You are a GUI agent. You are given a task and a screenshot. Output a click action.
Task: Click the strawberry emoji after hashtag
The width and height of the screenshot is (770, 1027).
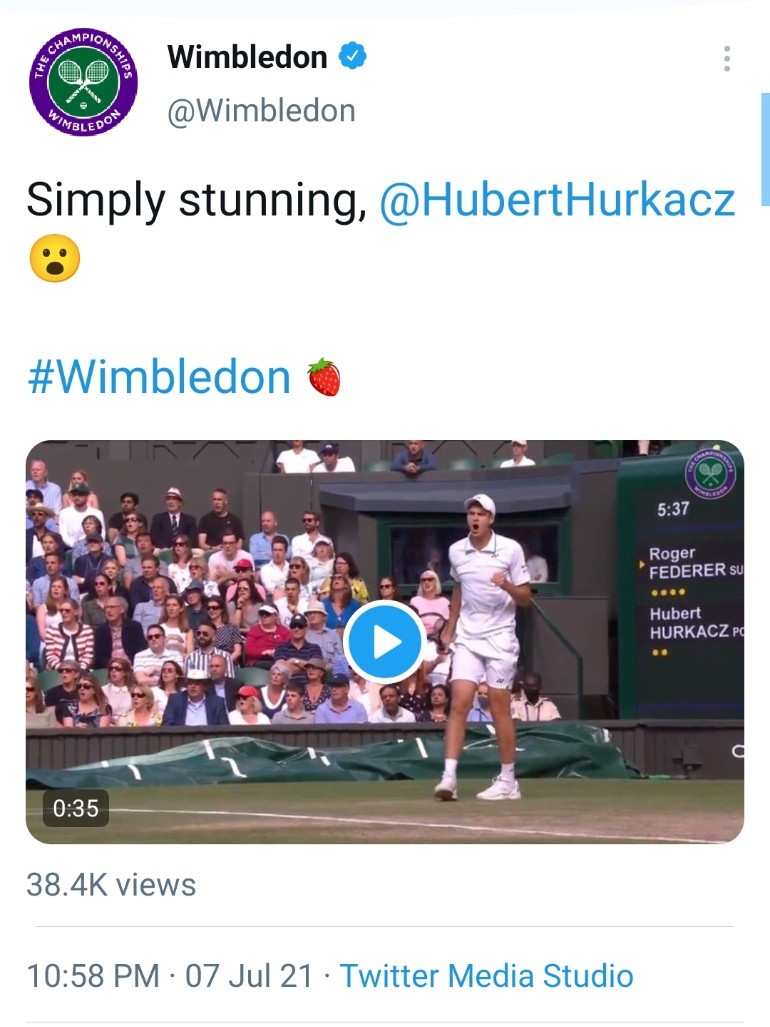pos(323,377)
